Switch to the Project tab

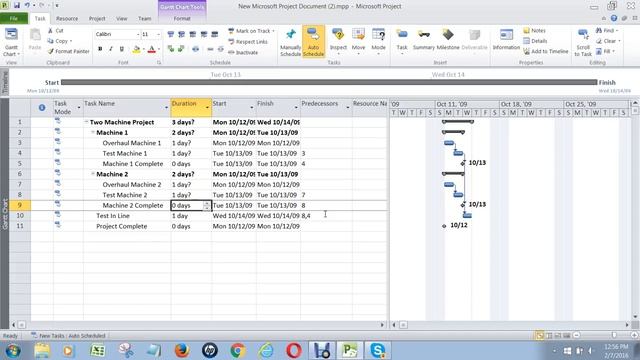[97, 19]
